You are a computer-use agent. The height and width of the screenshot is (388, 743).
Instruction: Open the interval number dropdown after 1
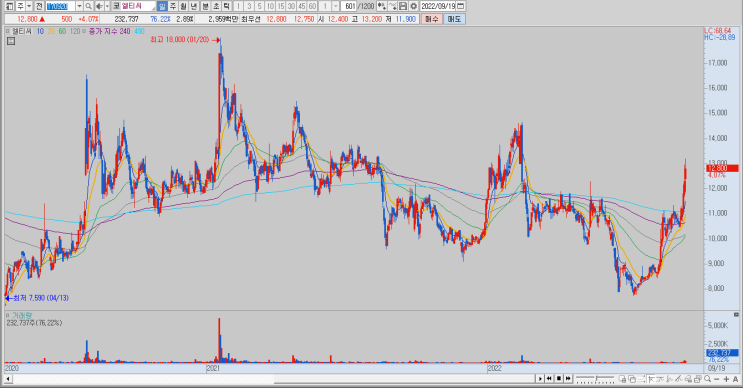[x=335, y=6]
